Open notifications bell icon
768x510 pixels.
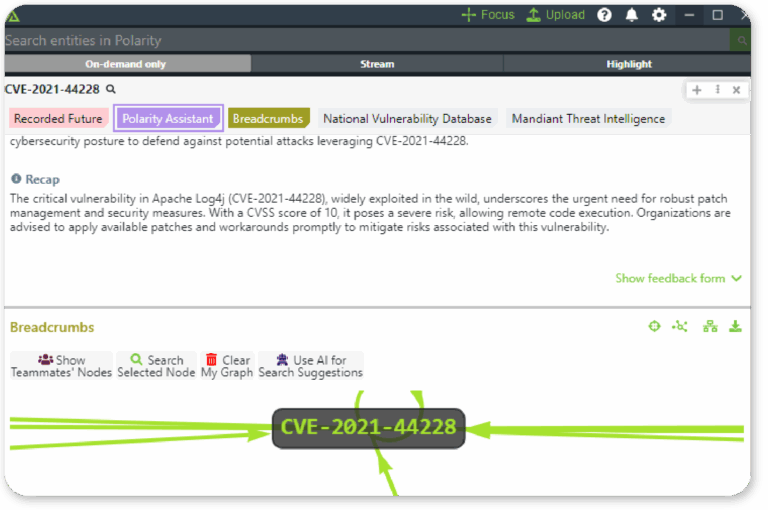632,15
